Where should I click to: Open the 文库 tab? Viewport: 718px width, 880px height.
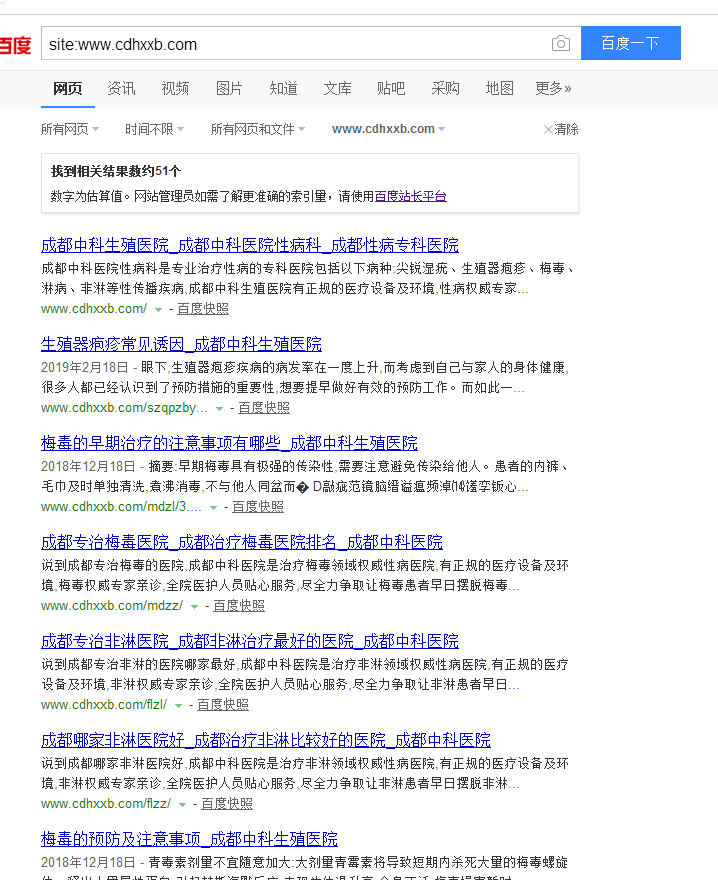pos(337,88)
